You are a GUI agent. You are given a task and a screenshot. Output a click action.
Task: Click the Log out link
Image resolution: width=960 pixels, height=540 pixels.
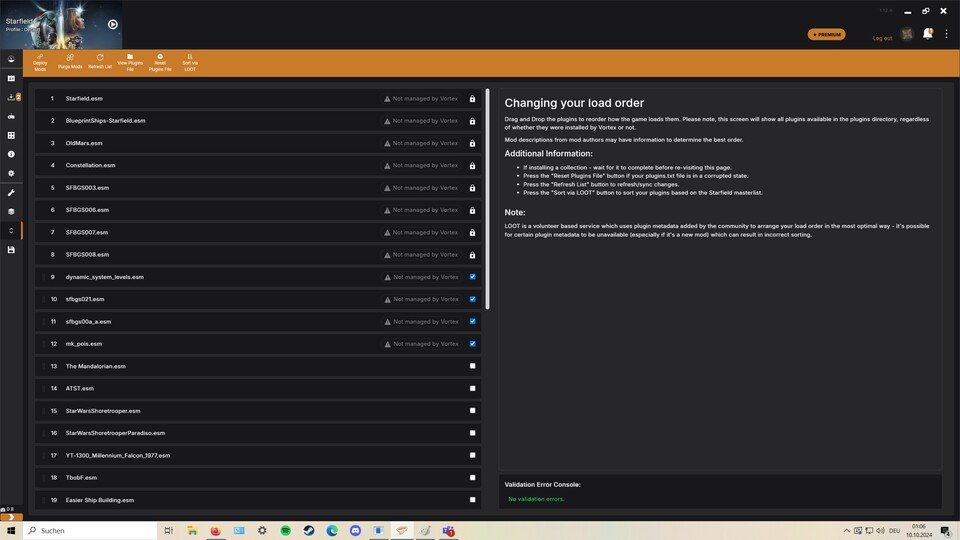click(x=882, y=38)
